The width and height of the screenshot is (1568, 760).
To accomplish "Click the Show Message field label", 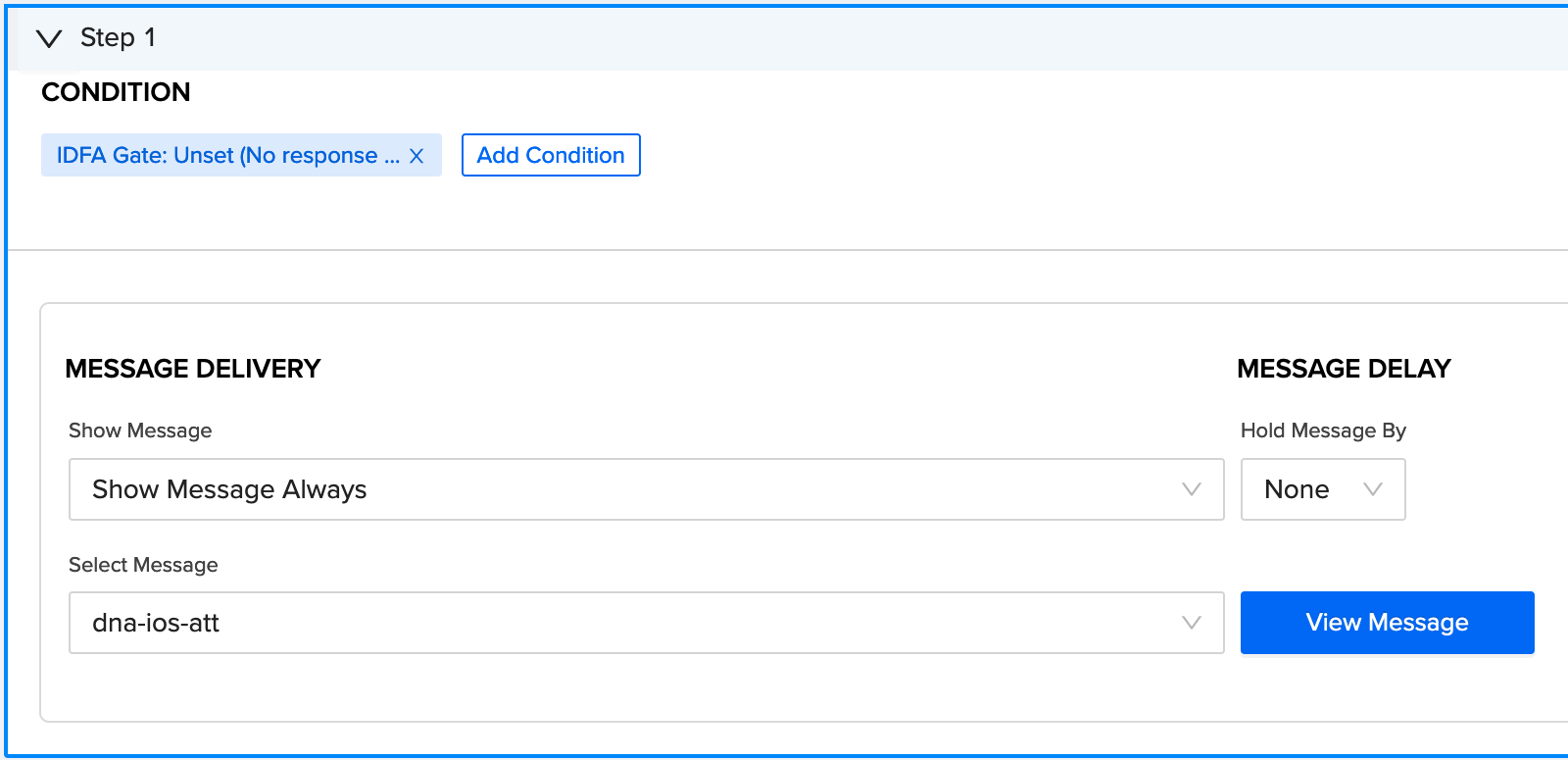I will coord(140,431).
